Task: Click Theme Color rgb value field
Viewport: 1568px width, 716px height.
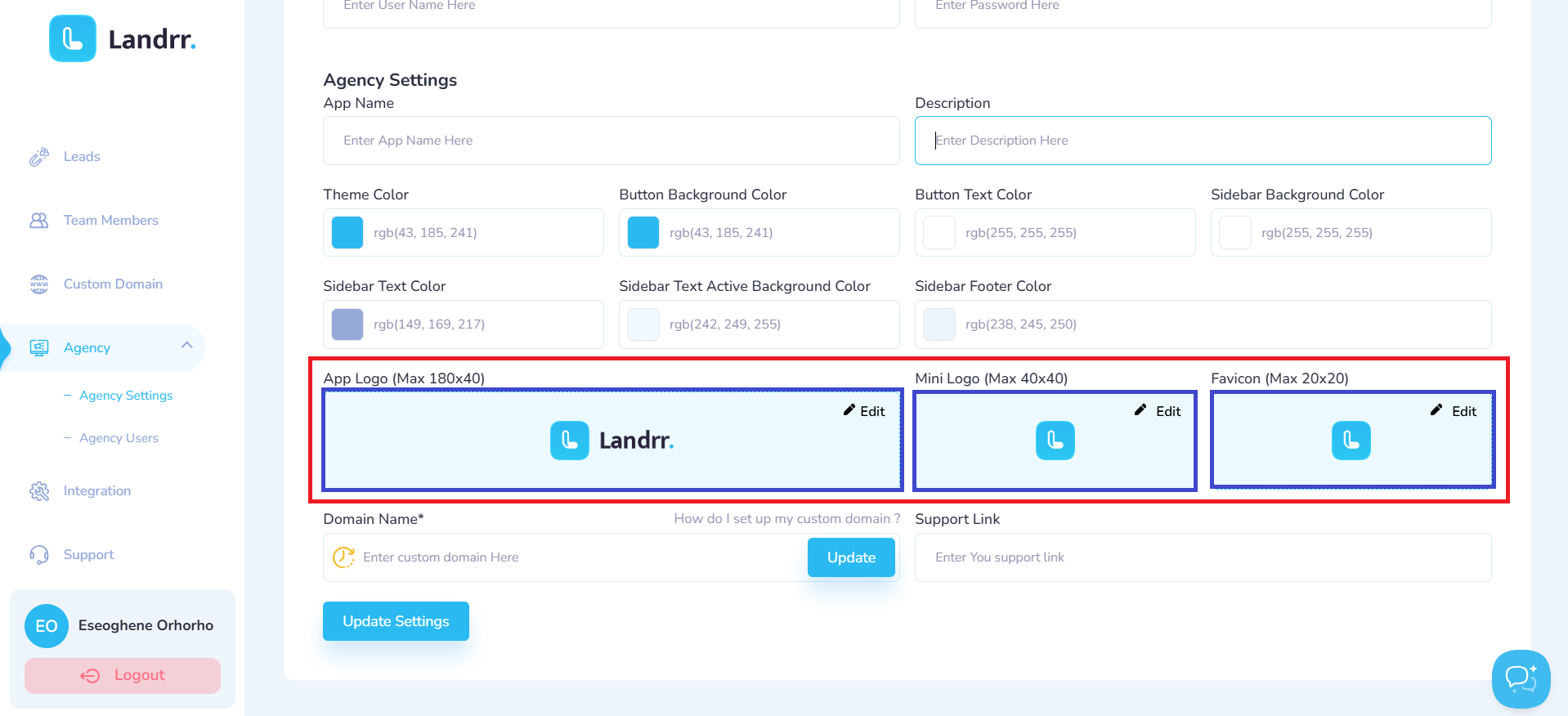Action: click(425, 233)
